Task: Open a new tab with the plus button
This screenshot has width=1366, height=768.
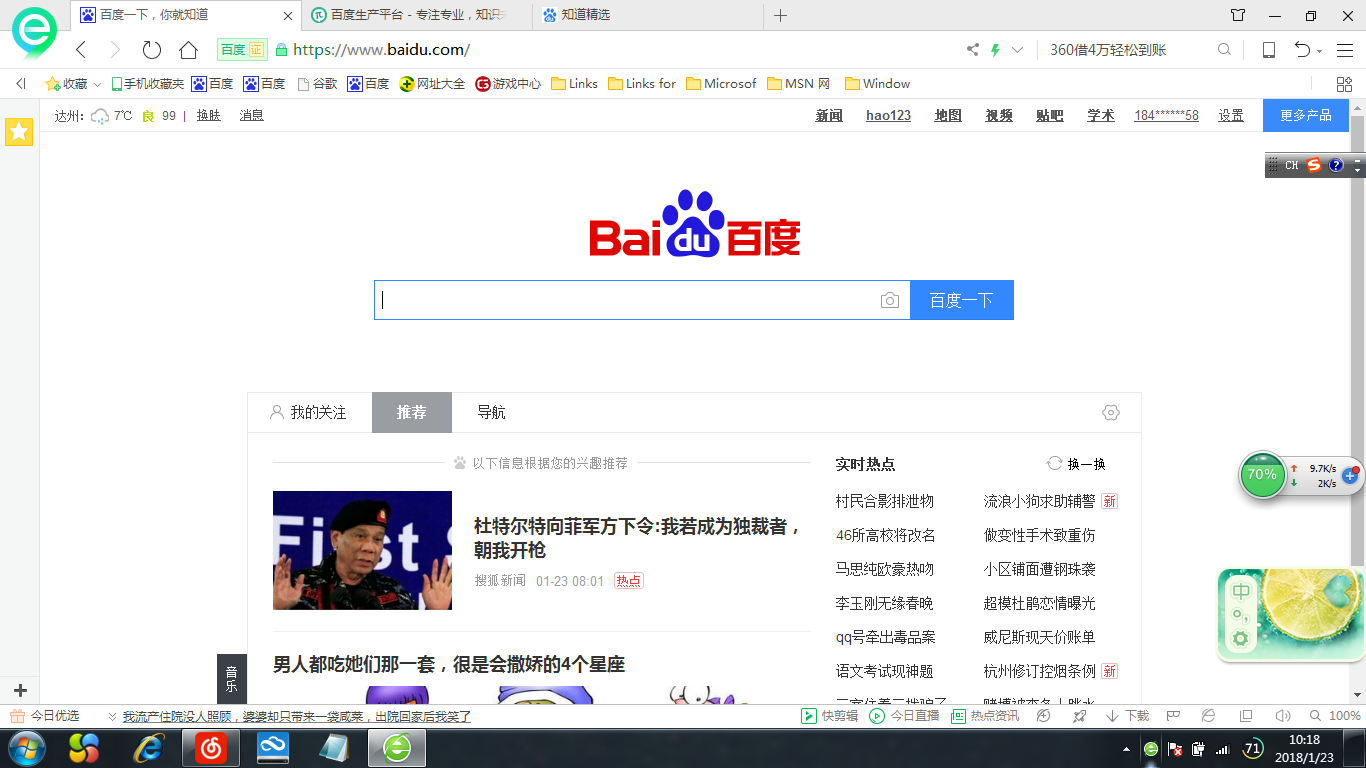Action: [x=781, y=15]
